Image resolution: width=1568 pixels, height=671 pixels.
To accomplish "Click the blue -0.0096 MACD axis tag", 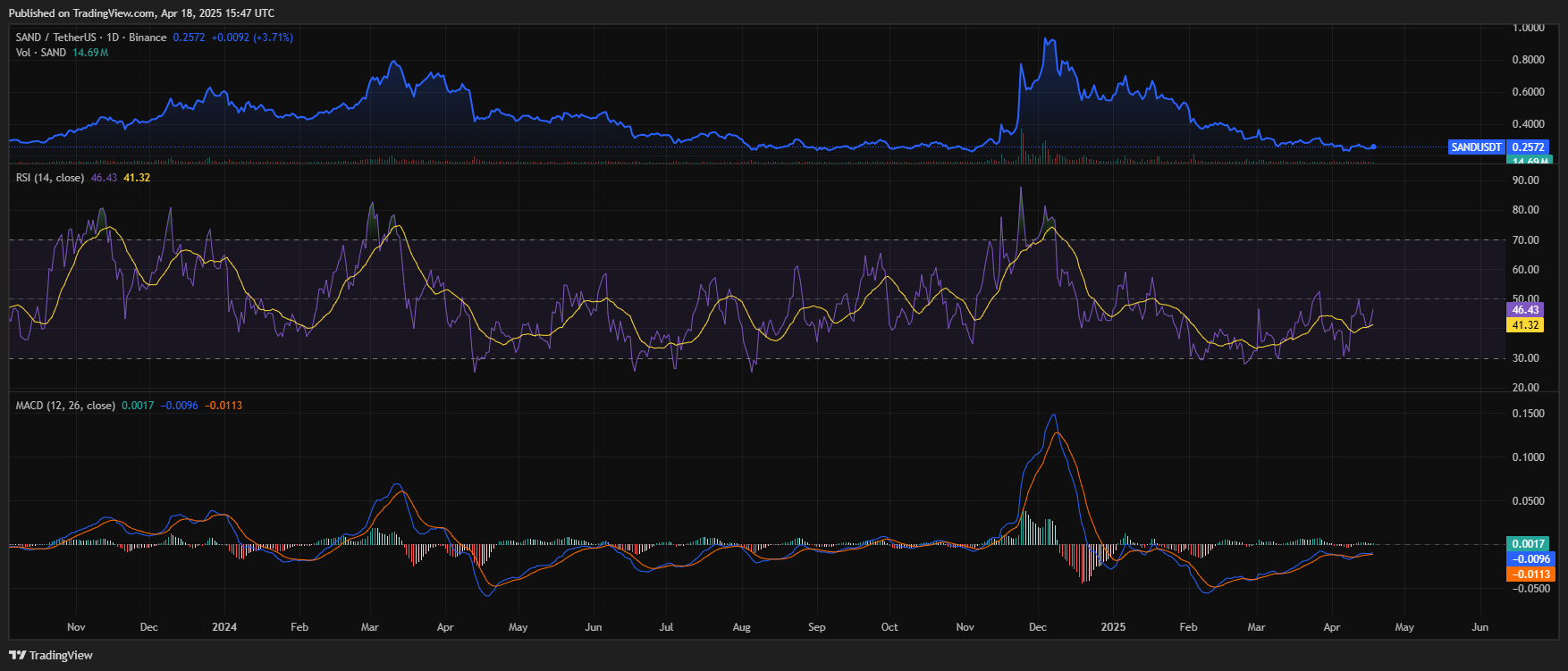I will coord(1530,559).
